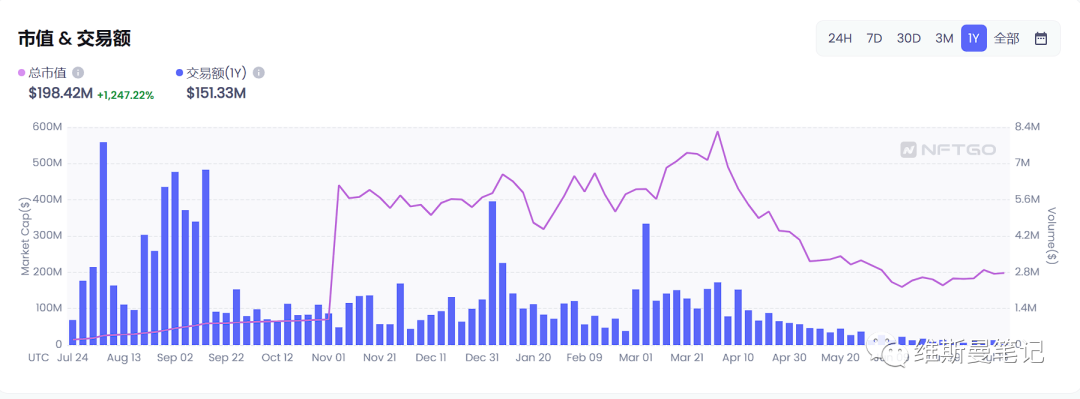This screenshot has height=399, width=1080.
Task: Click the purple 总市值 legend dot
Action: click(22, 72)
